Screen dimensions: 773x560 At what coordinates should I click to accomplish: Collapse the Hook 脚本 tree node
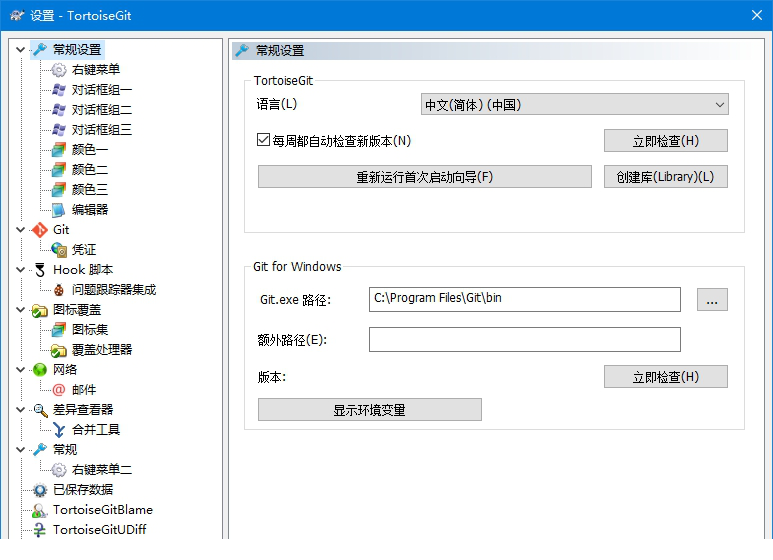coord(20,270)
